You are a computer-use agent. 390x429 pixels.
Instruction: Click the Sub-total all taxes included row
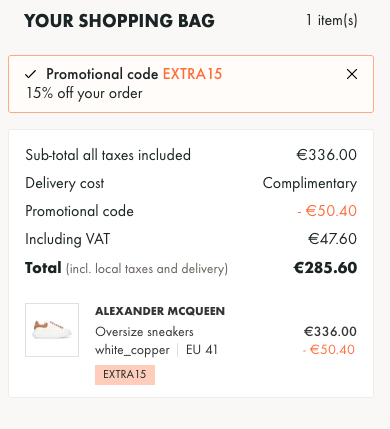pyautogui.click(x=191, y=155)
